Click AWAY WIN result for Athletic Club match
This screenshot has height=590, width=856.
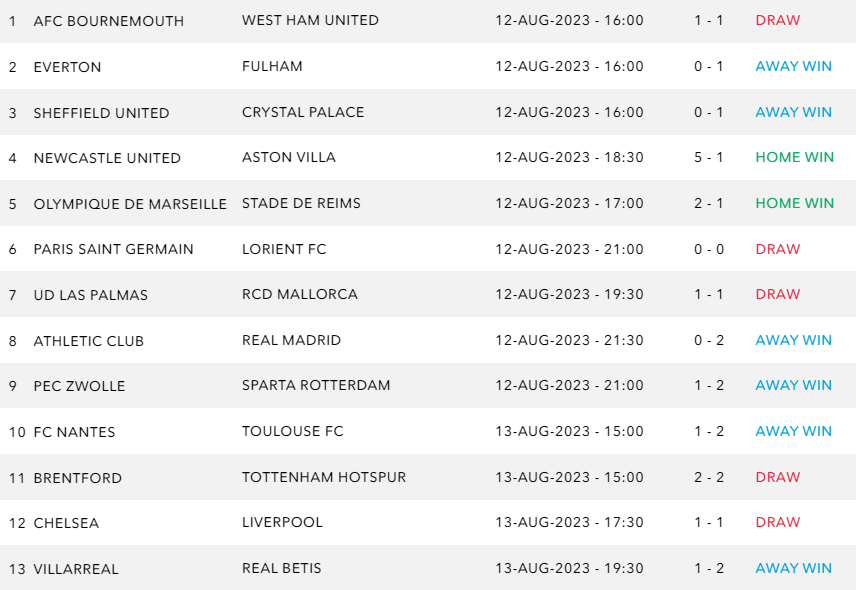click(793, 340)
